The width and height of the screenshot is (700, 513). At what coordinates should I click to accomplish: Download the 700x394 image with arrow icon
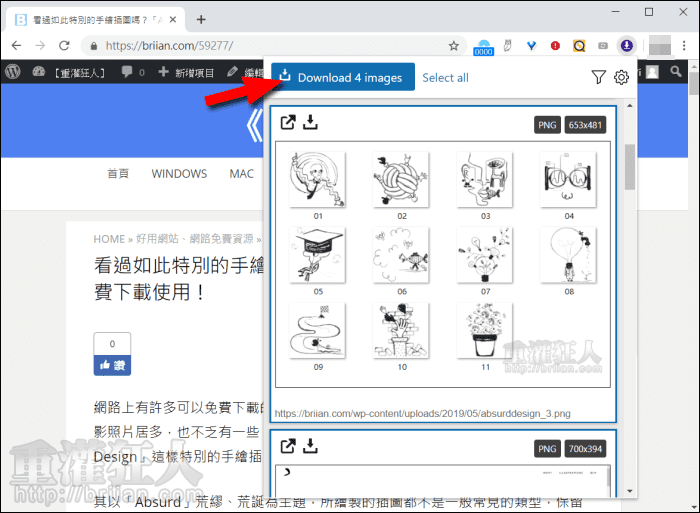310,446
